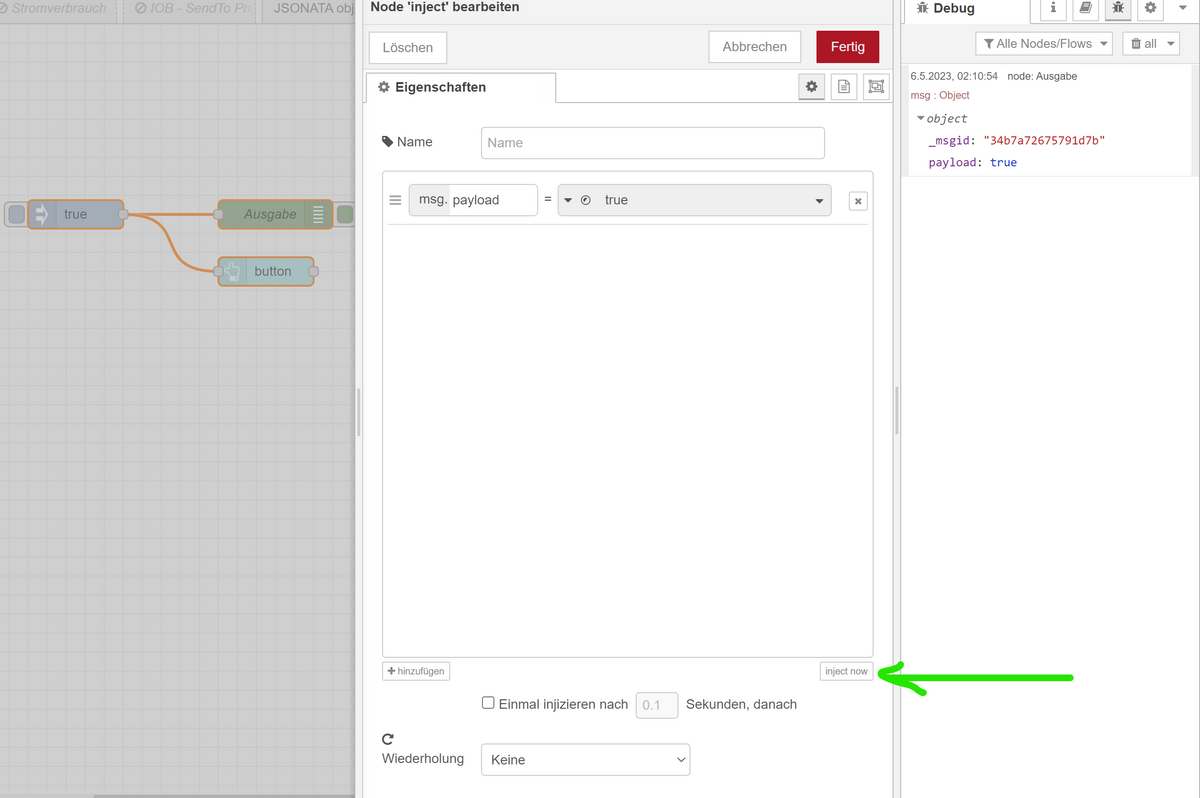Image resolution: width=1200 pixels, height=798 pixels.
Task: Click the node: Ausgabe debug source link
Action: click(x=1042, y=76)
